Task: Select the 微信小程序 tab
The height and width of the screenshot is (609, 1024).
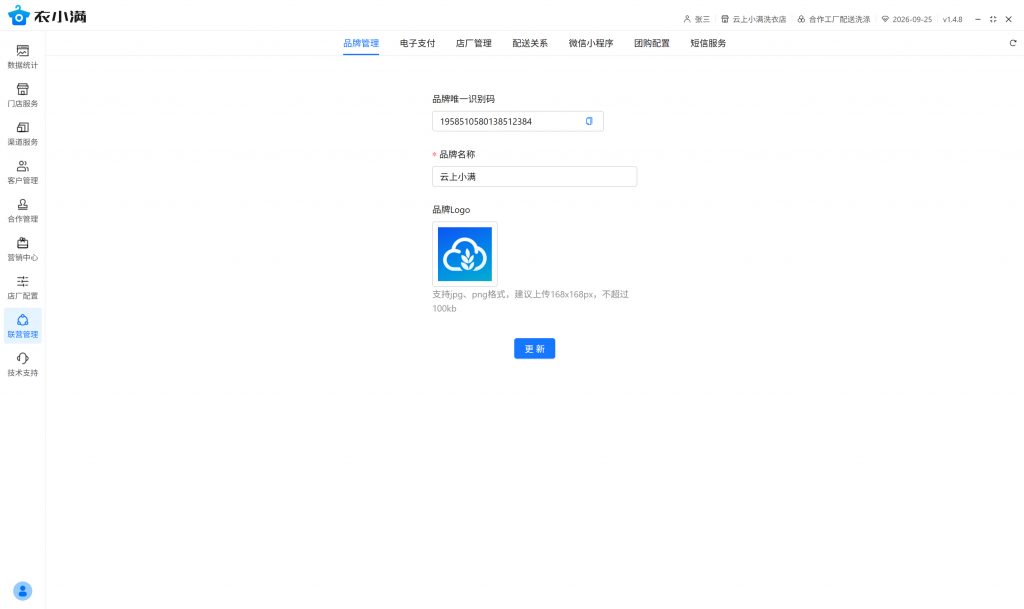Action: coord(590,43)
